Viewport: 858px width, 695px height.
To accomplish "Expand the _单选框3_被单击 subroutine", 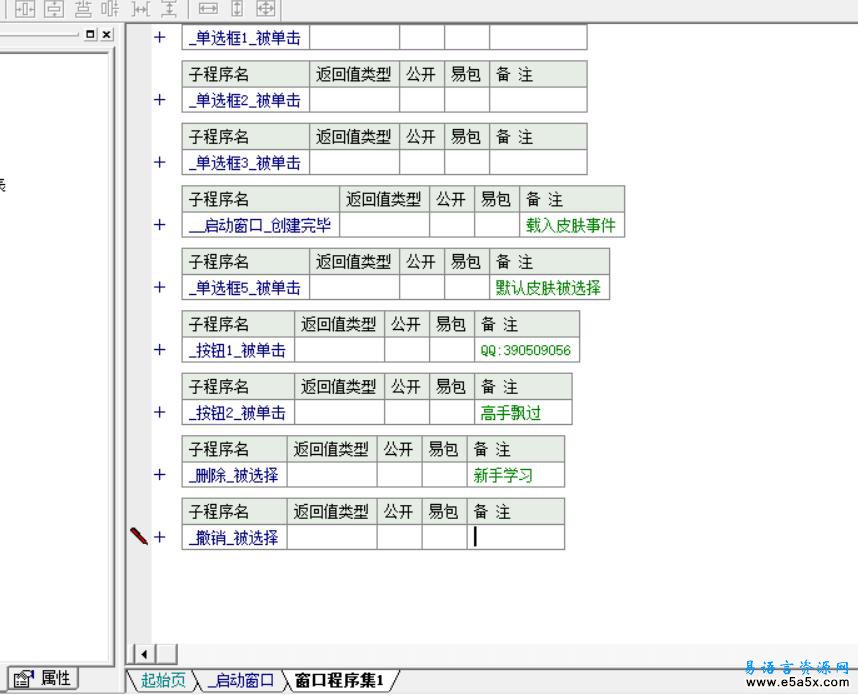I will click(159, 162).
